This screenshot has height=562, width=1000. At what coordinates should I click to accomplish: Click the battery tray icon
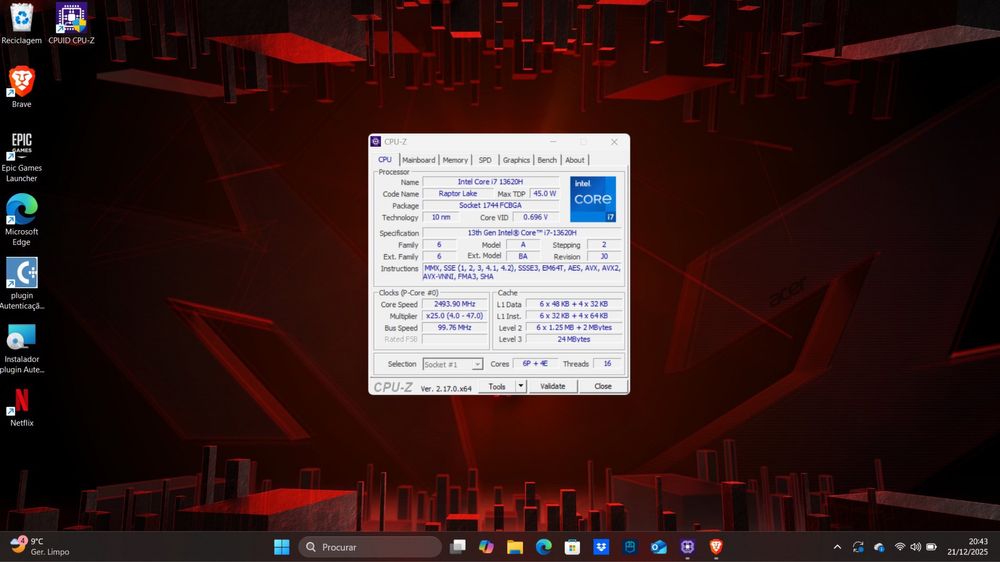pos(931,547)
